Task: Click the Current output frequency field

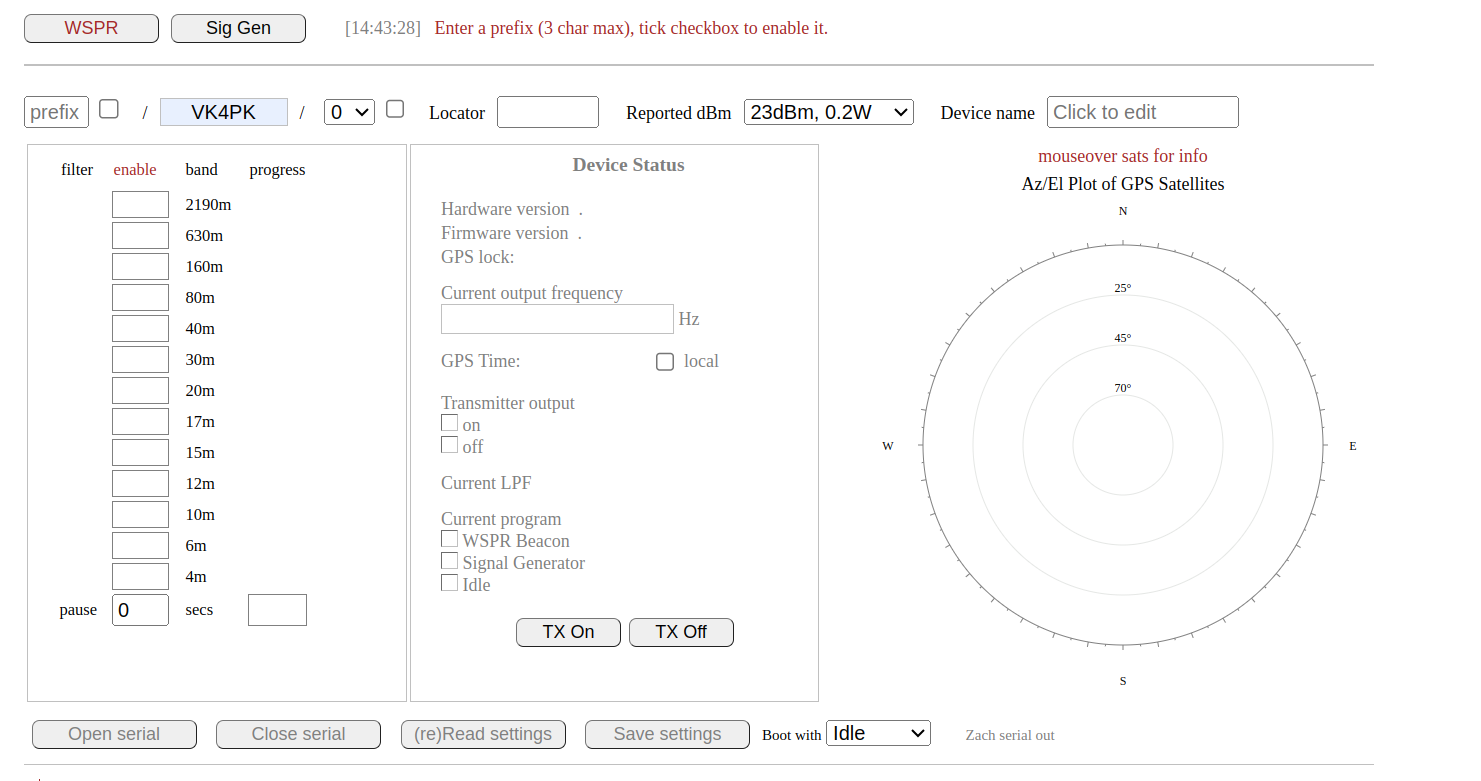Action: click(557, 319)
